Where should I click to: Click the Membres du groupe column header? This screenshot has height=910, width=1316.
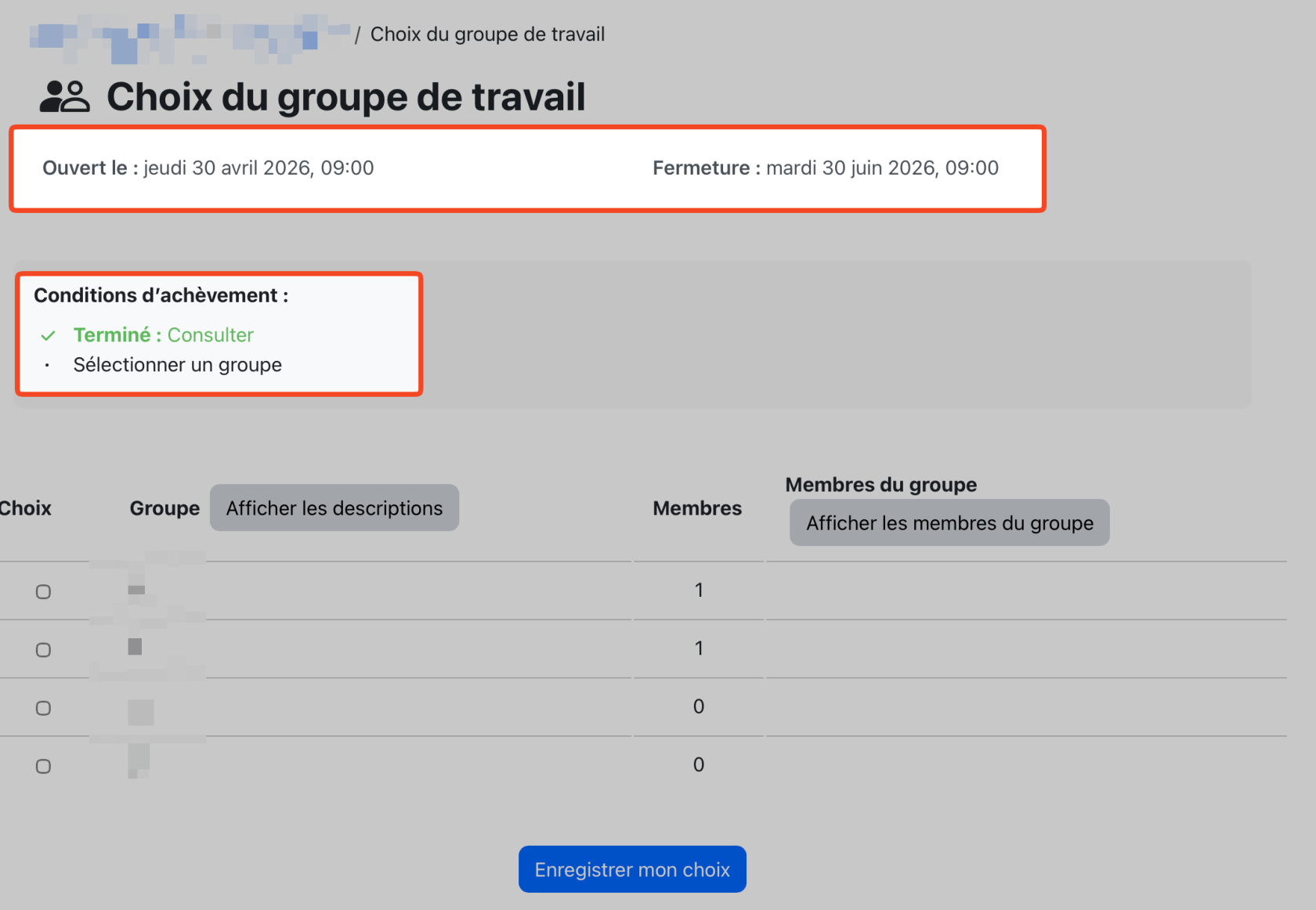point(881,485)
